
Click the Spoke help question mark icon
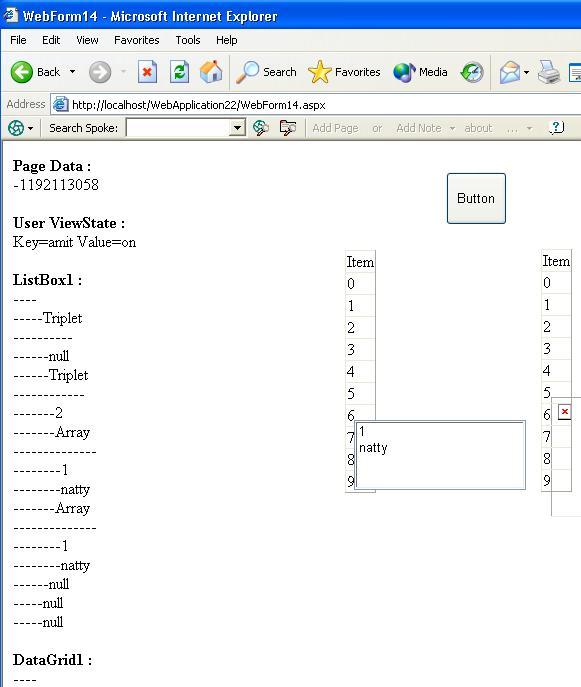(556, 128)
